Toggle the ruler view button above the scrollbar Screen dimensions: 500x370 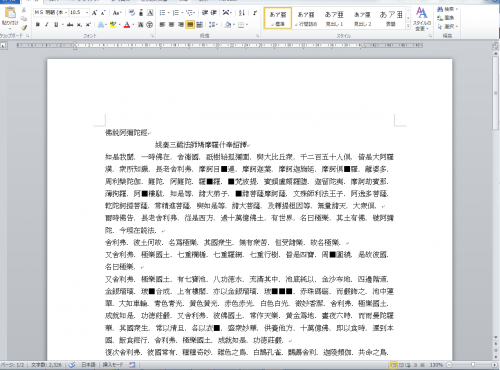495,47
